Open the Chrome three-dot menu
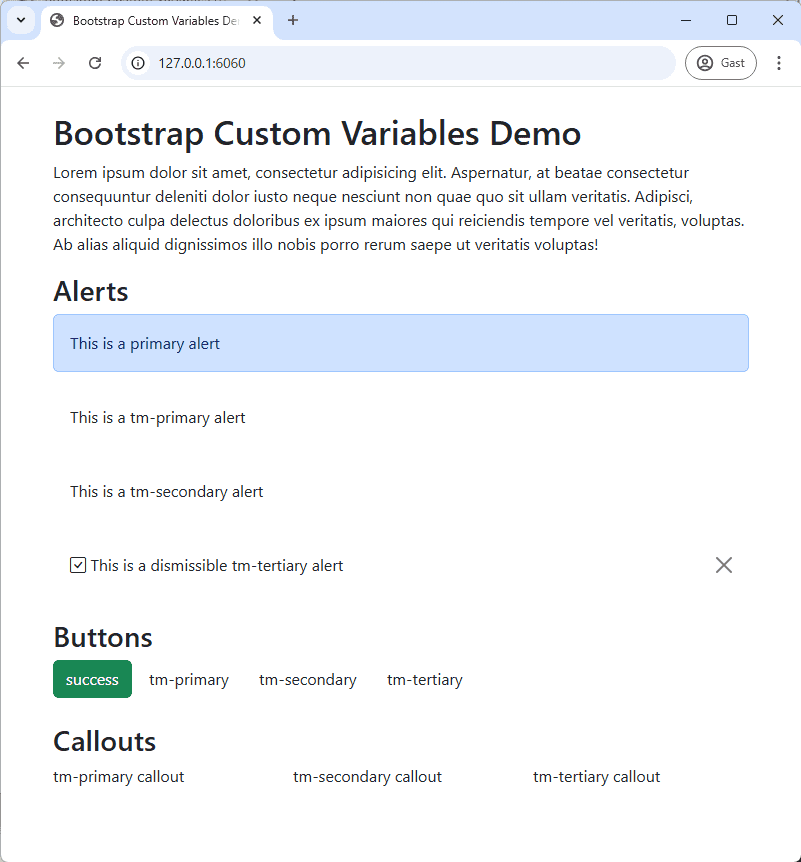Image resolution: width=801 pixels, height=862 pixels. click(778, 63)
